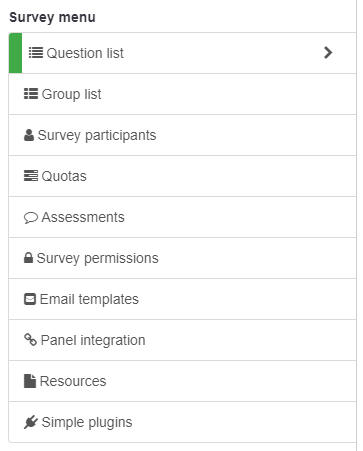Click the Assessments speech bubble icon
Viewport: 363px width, 451px height.
tap(31, 217)
